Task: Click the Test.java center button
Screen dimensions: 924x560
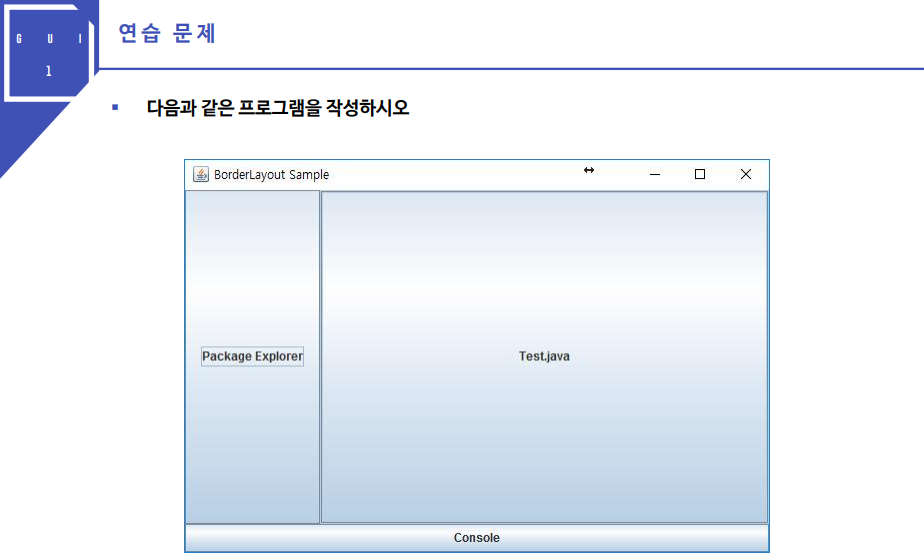Action: pos(544,357)
